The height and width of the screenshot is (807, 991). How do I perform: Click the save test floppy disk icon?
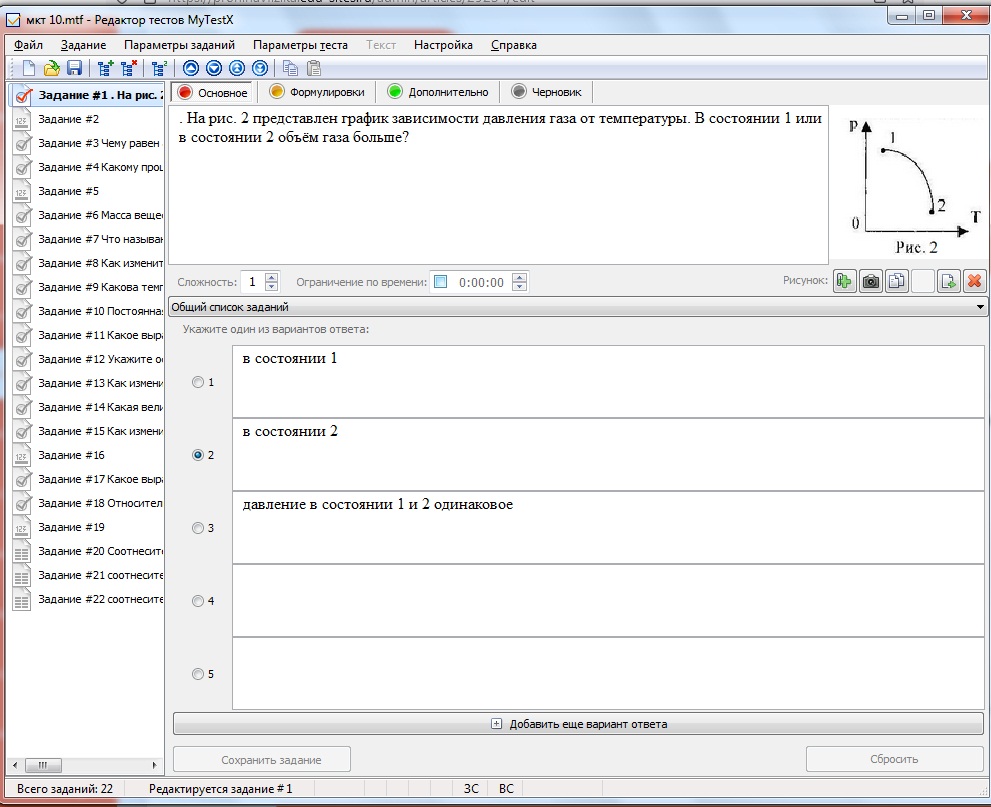(x=75, y=68)
